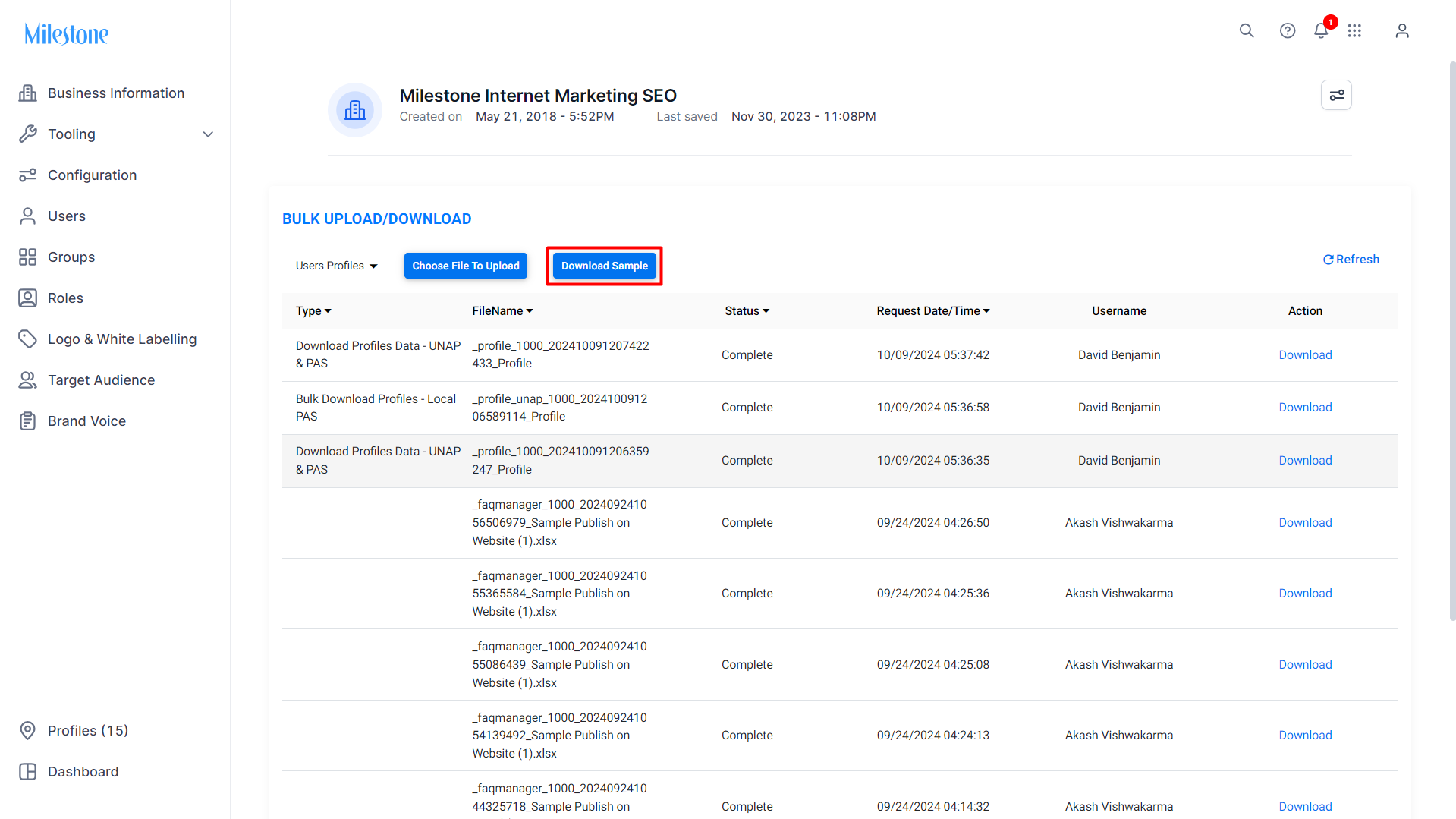The image size is (1456, 819).
Task: Click the BULK UPLOAD/DOWNLOAD heading
Action: [377, 219]
